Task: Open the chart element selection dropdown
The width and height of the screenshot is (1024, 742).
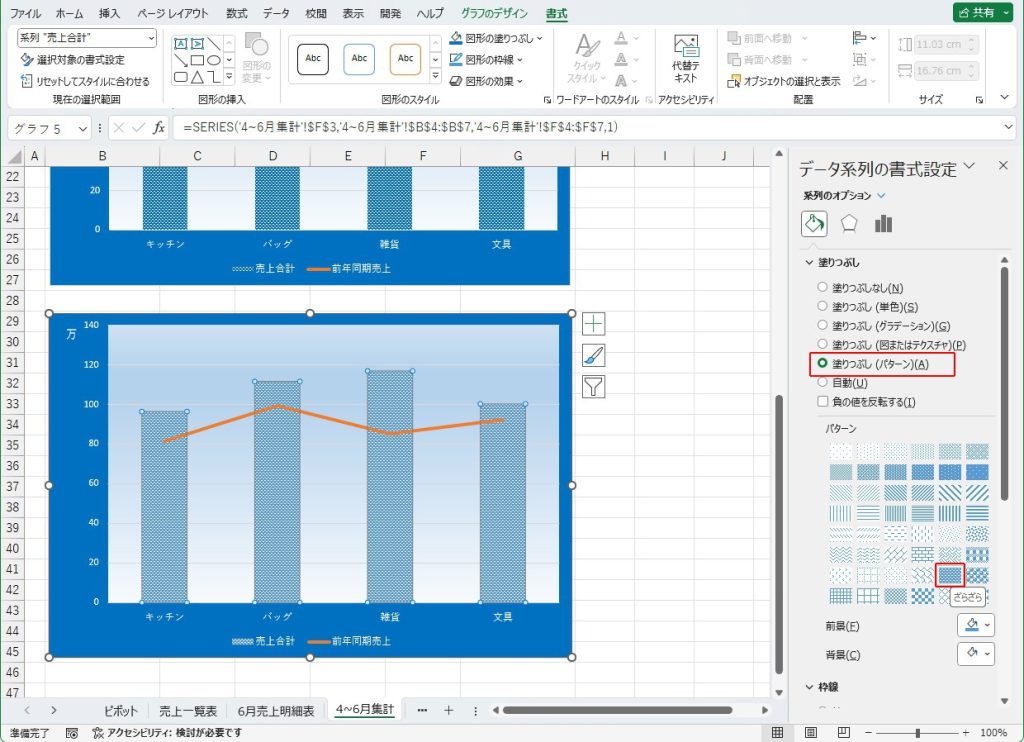Action: tap(87, 38)
